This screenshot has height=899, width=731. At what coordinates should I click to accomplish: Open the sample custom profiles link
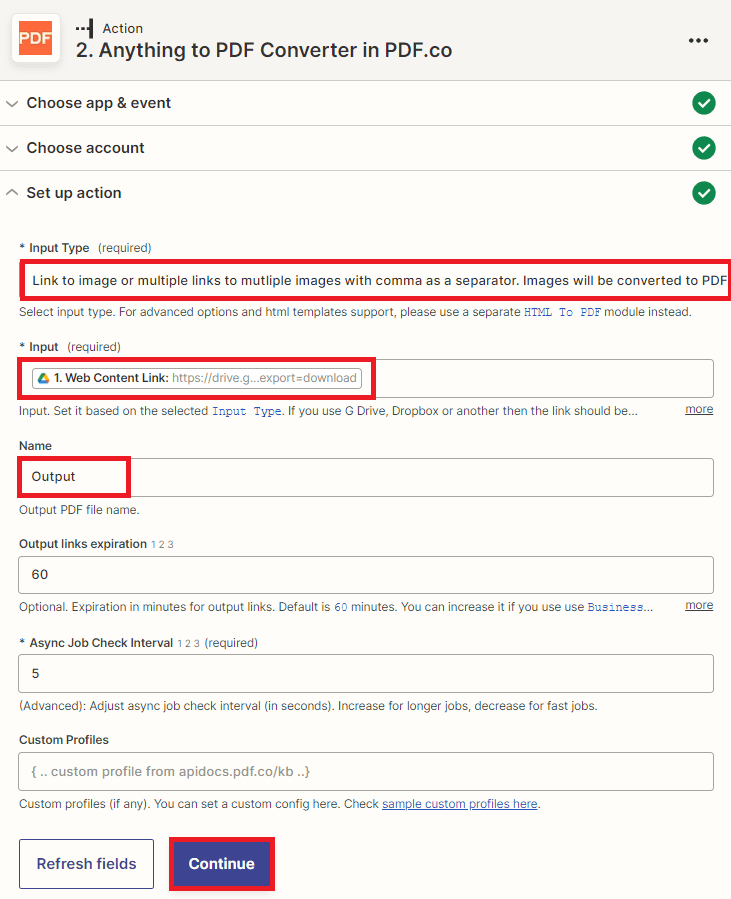[x=459, y=803]
